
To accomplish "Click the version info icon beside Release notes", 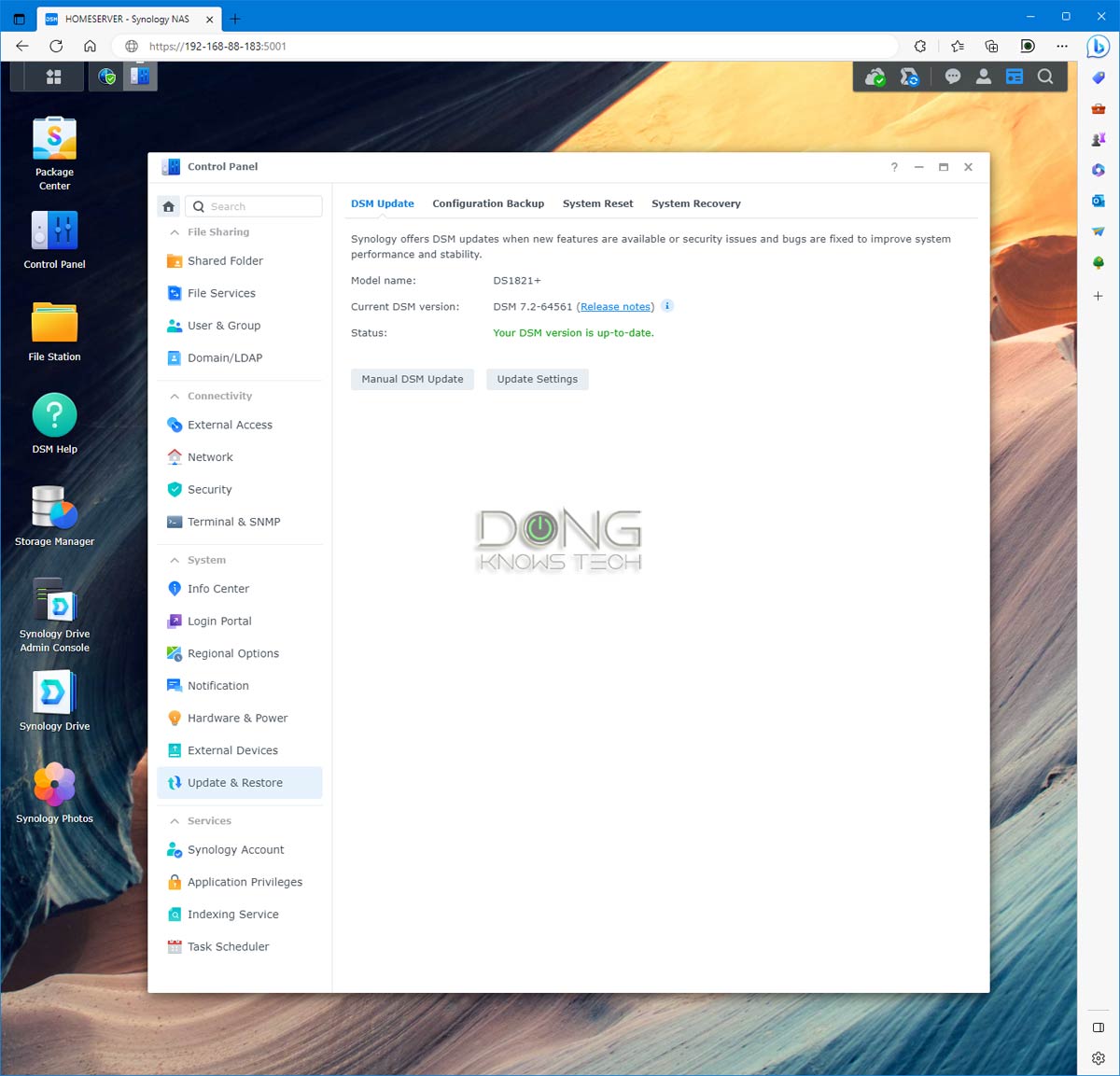I will click(x=667, y=306).
